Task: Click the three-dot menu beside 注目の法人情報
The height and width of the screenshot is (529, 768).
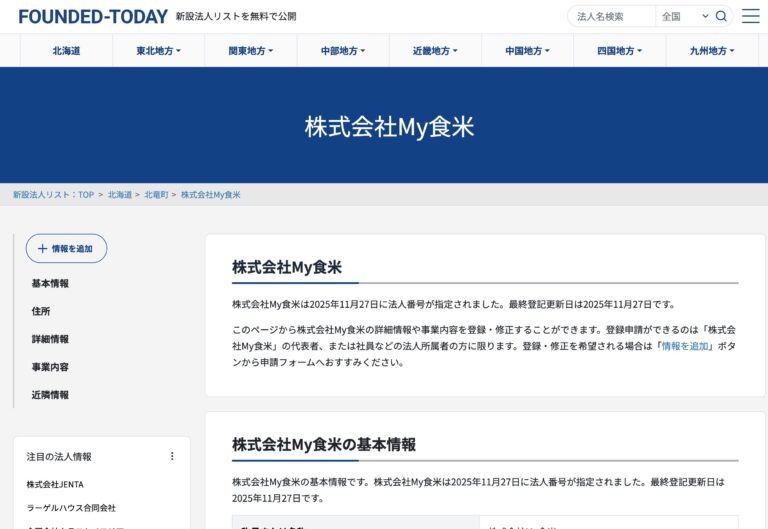Action: click(x=171, y=456)
